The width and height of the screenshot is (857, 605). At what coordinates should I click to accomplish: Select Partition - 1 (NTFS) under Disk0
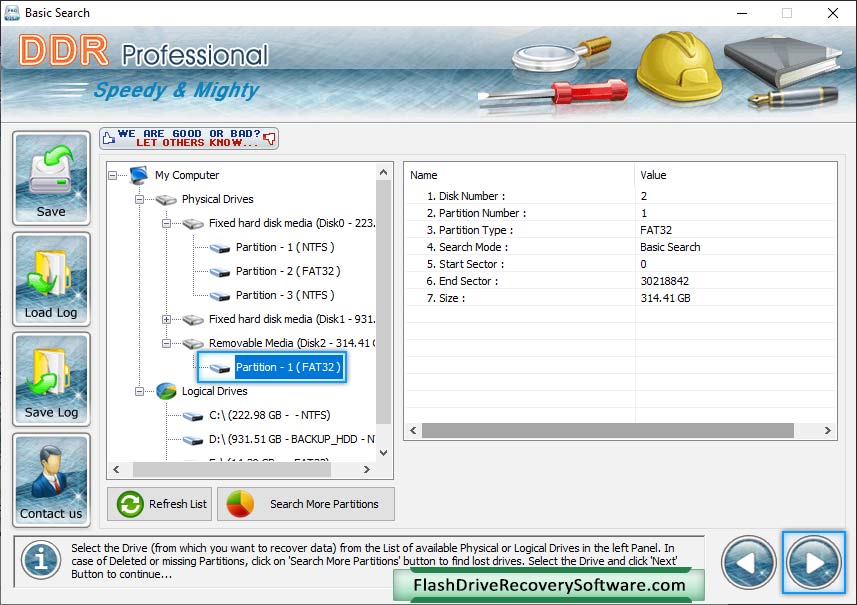(285, 248)
